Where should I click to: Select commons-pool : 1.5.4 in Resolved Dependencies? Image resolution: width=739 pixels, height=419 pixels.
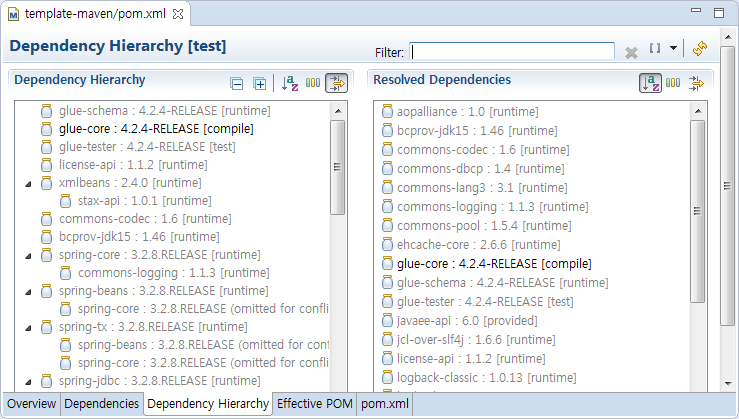(484, 226)
